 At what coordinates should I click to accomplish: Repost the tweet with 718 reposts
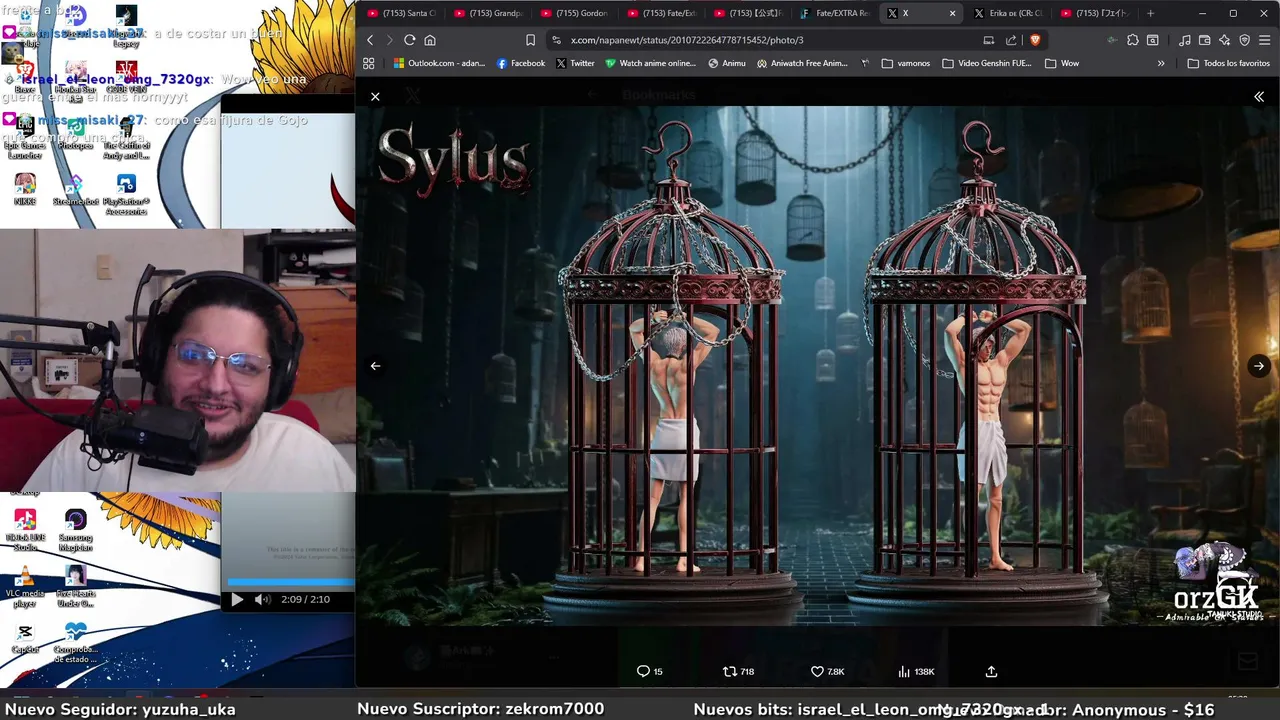tap(738, 672)
